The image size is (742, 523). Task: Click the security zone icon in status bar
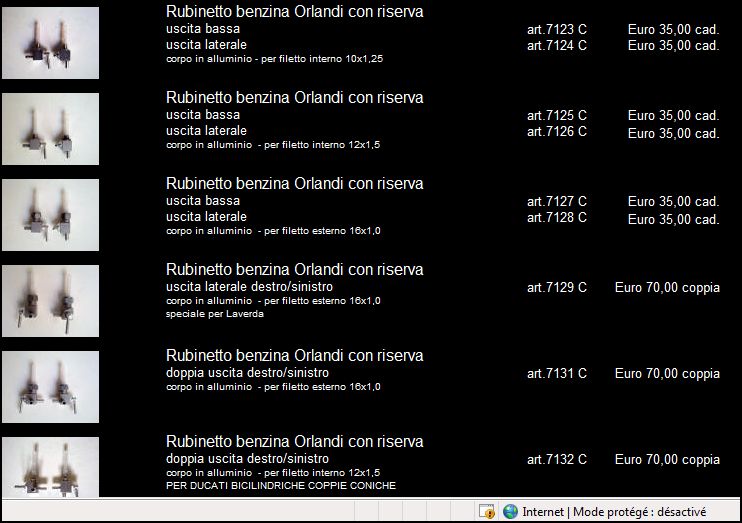[486, 512]
